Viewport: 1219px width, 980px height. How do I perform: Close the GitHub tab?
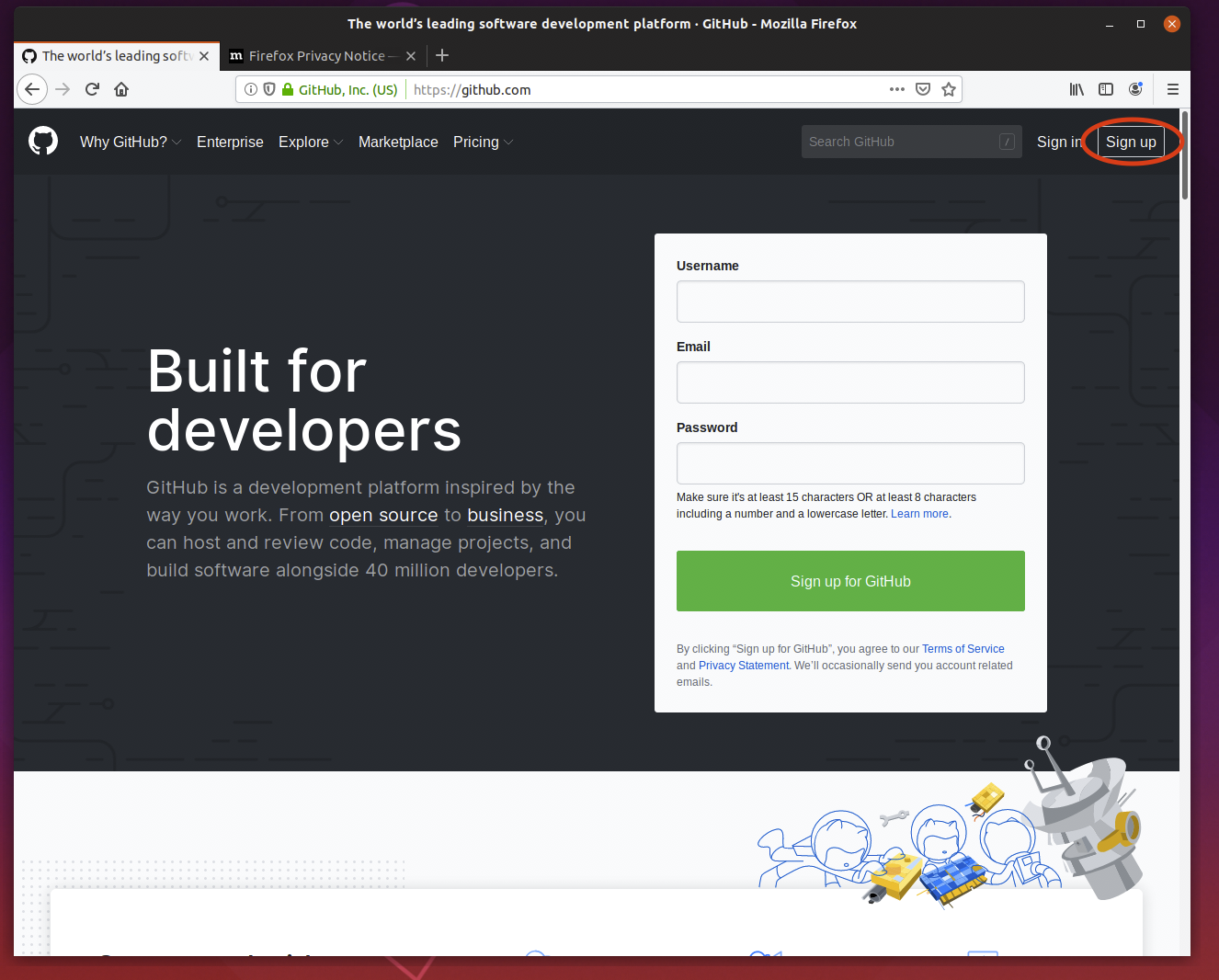point(204,56)
